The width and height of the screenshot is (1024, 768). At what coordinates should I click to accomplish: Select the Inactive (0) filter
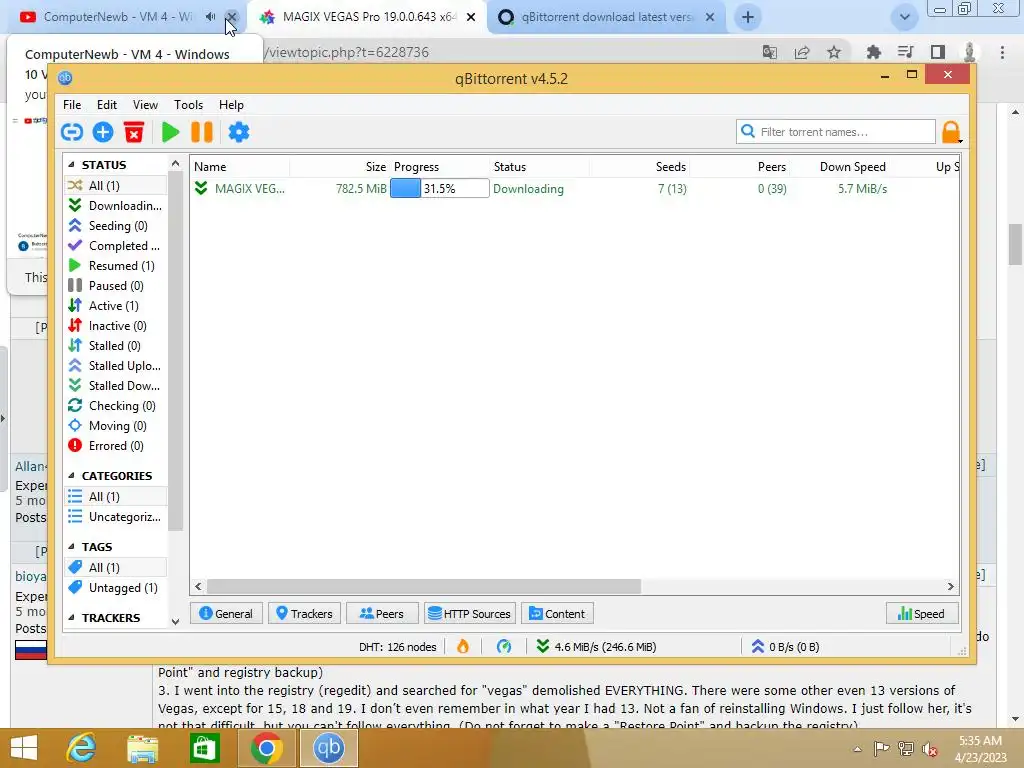pos(116,326)
